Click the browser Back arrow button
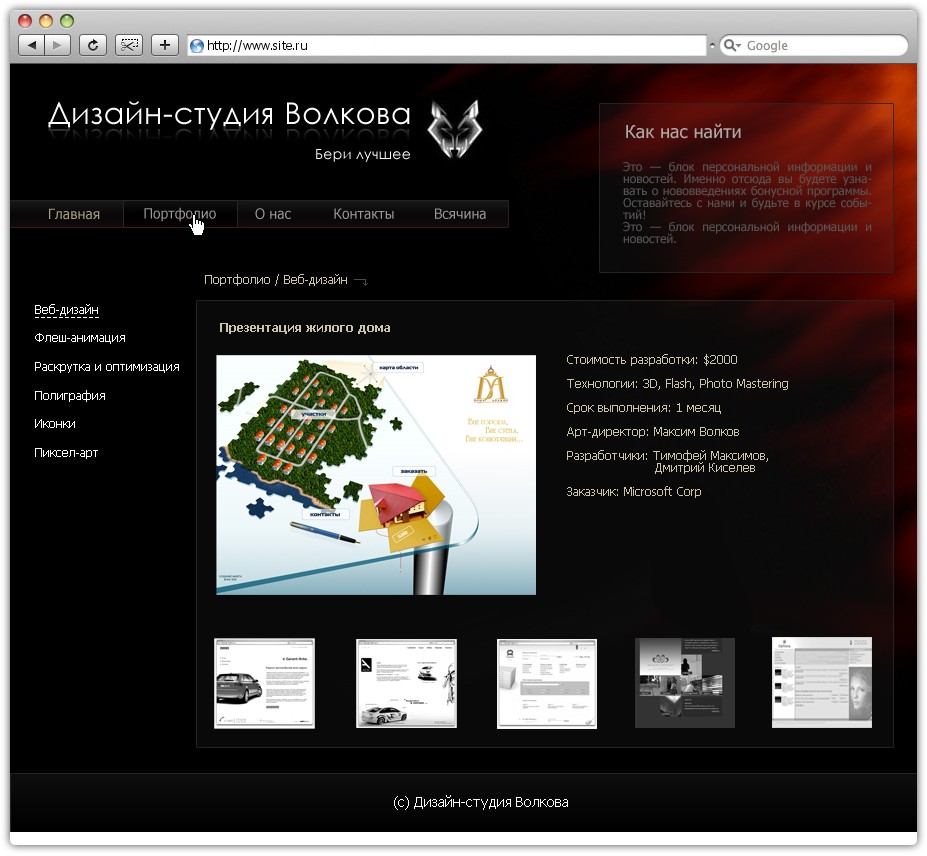 point(32,45)
